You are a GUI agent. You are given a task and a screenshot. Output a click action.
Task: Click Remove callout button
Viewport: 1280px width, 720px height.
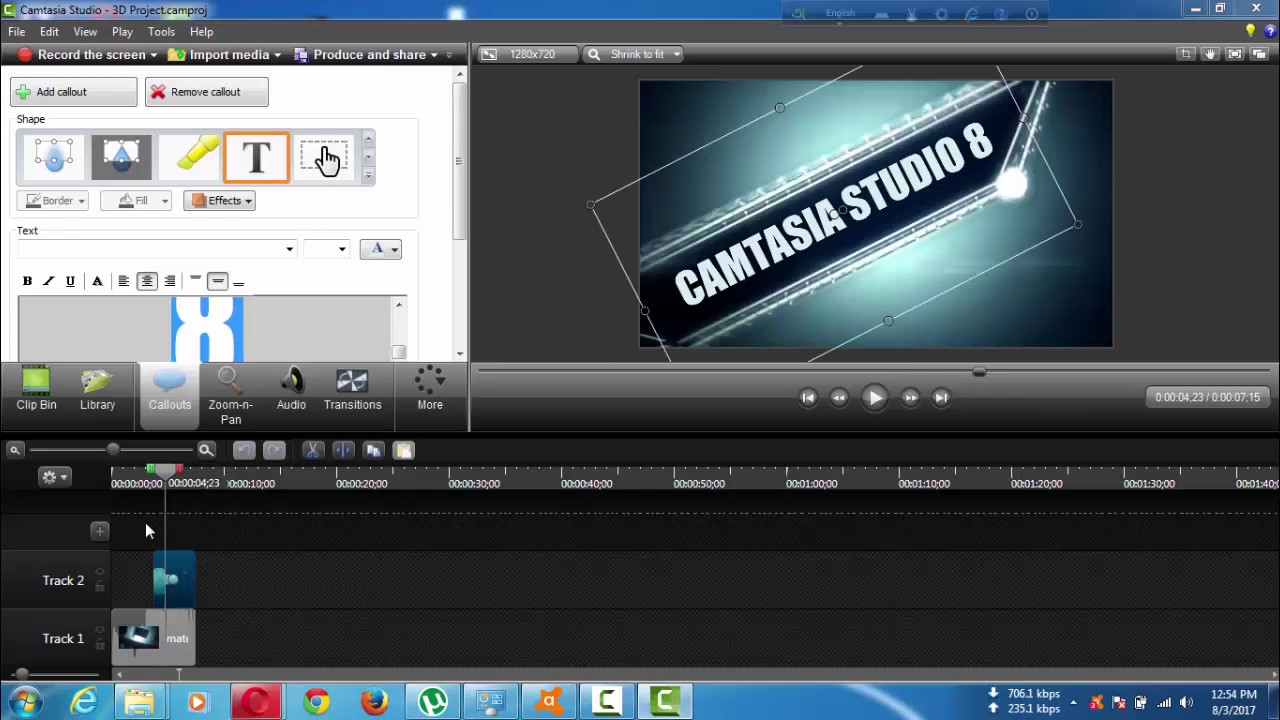click(206, 92)
